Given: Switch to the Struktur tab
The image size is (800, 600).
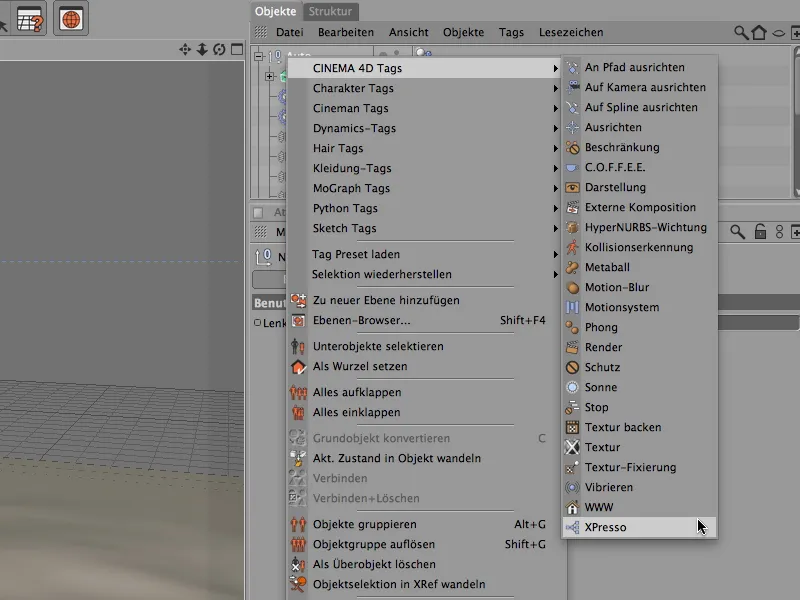Looking at the screenshot, I should [x=330, y=11].
